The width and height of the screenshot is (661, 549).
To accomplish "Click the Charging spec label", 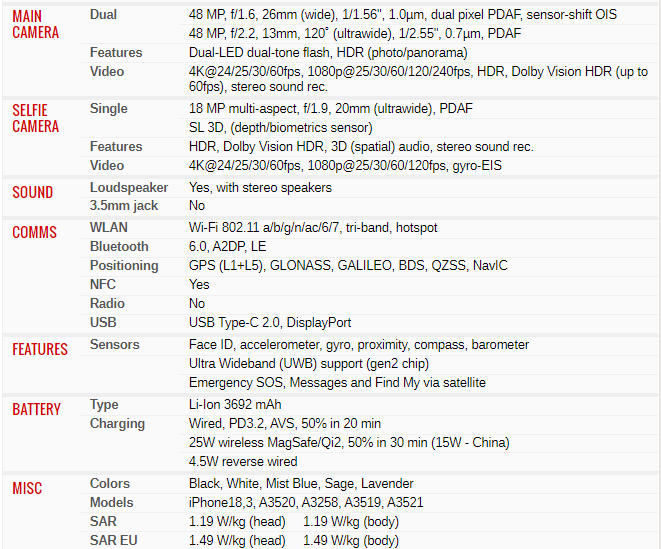I will pos(118,423).
